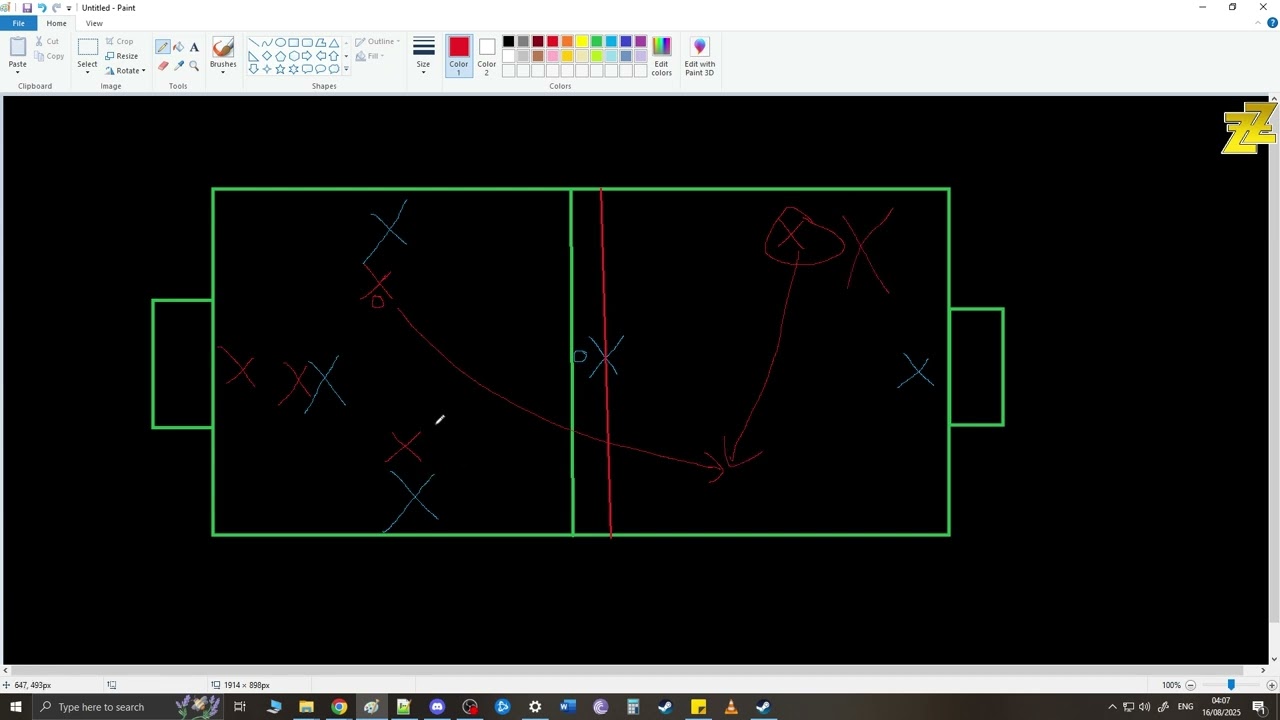Click the Undo arrow in title bar
Screen dimensions: 1280x720
pos(41,7)
